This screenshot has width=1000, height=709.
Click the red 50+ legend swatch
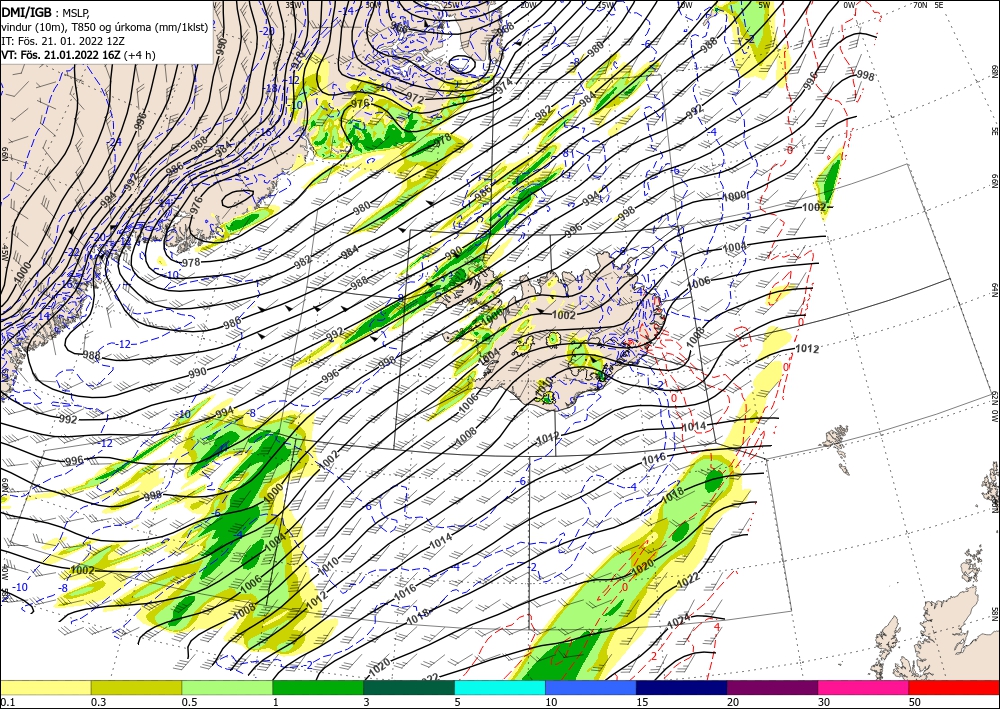pos(954,687)
